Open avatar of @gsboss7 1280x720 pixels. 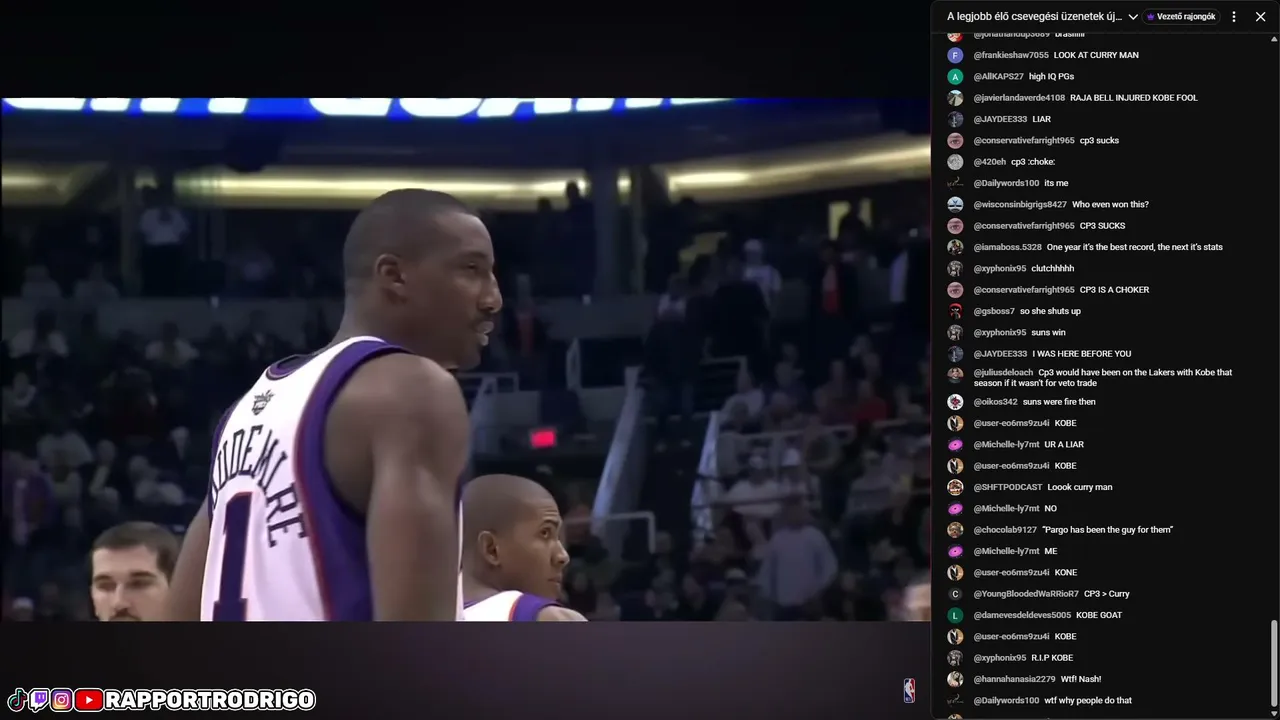[x=955, y=311]
